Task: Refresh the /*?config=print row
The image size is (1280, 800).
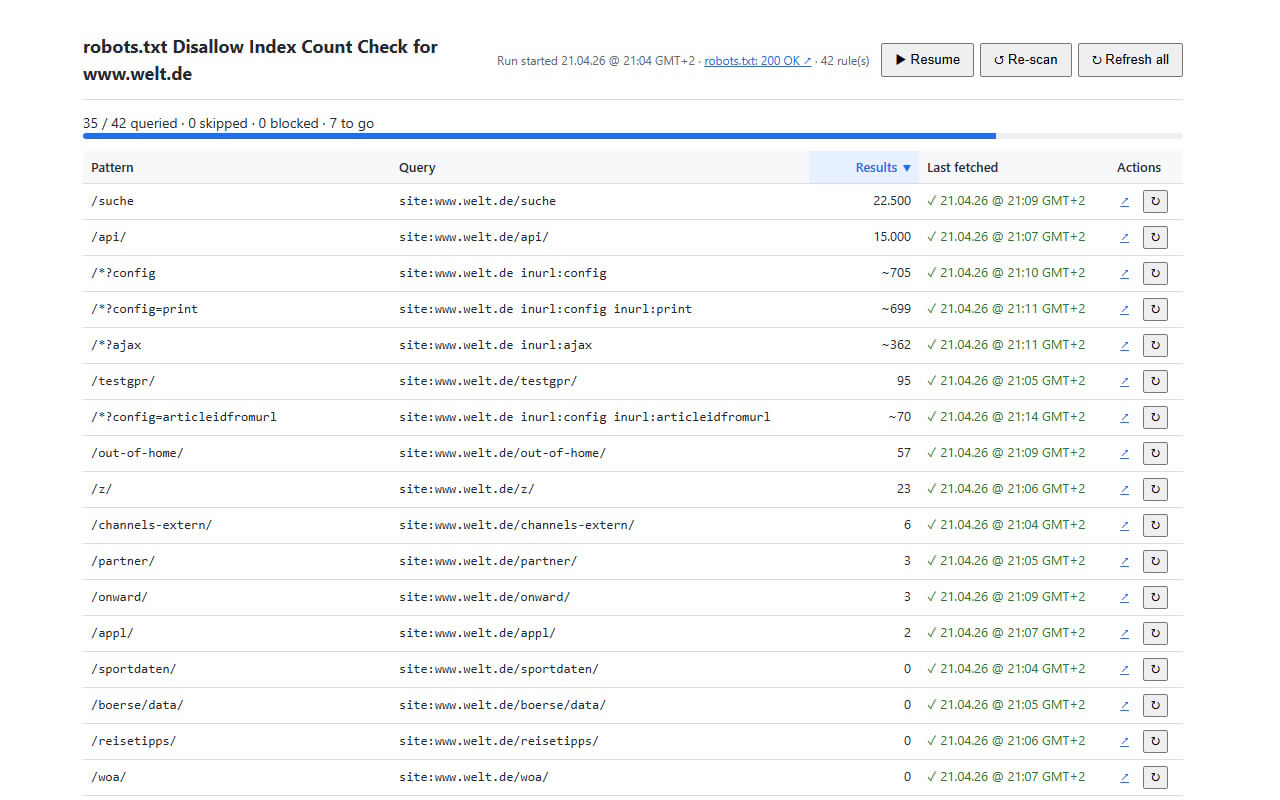Action: [x=1155, y=310]
